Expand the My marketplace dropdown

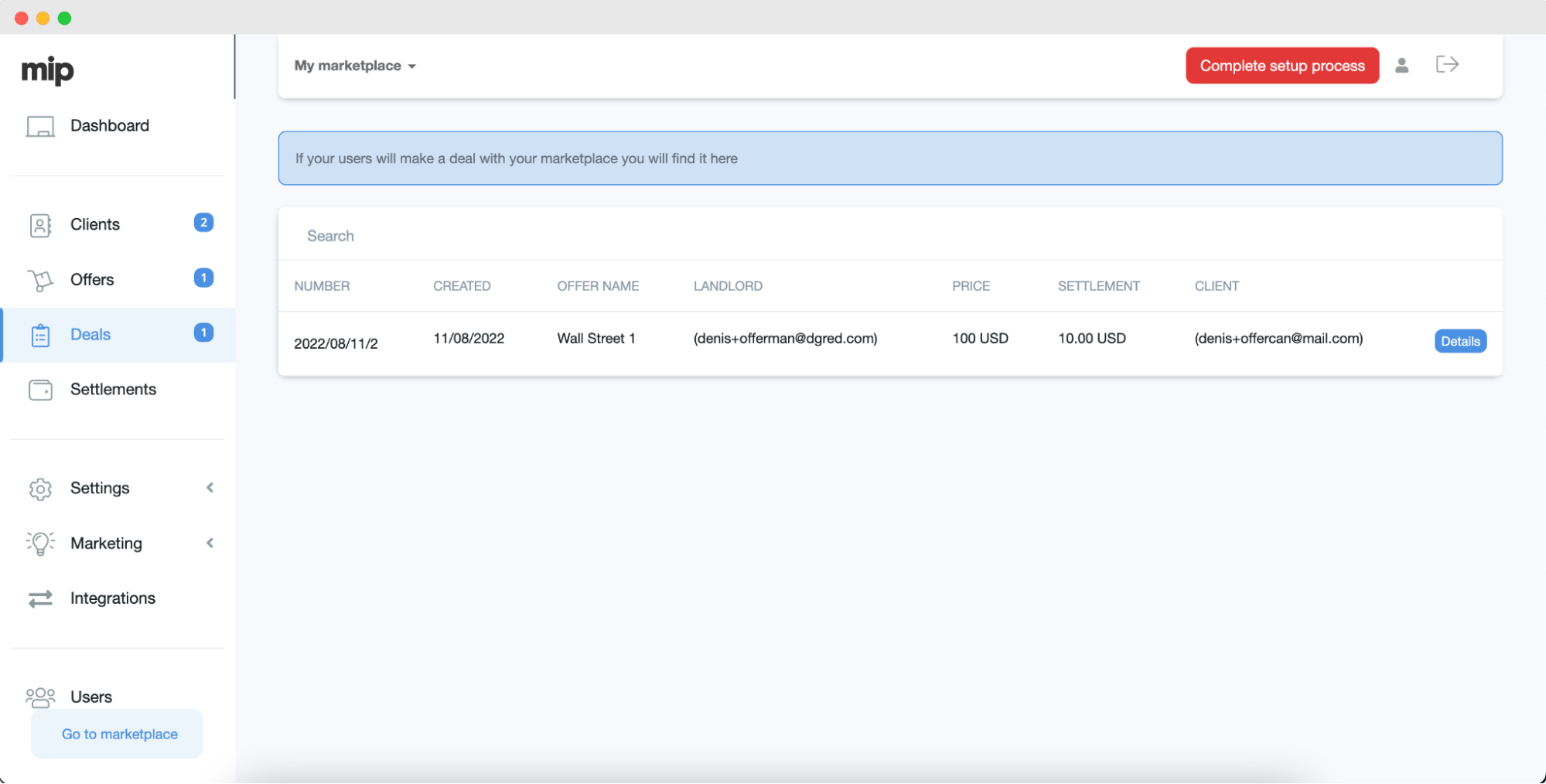tap(355, 66)
